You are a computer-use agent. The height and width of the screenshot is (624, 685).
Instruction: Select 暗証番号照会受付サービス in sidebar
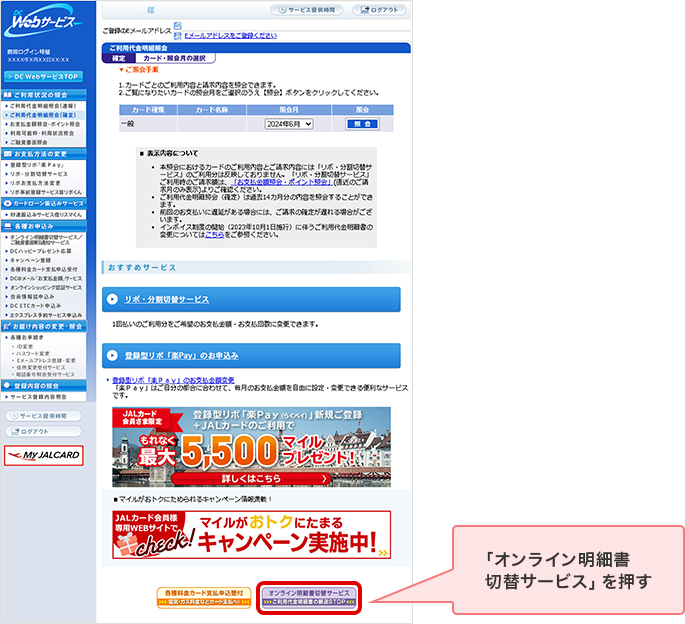click(x=45, y=374)
